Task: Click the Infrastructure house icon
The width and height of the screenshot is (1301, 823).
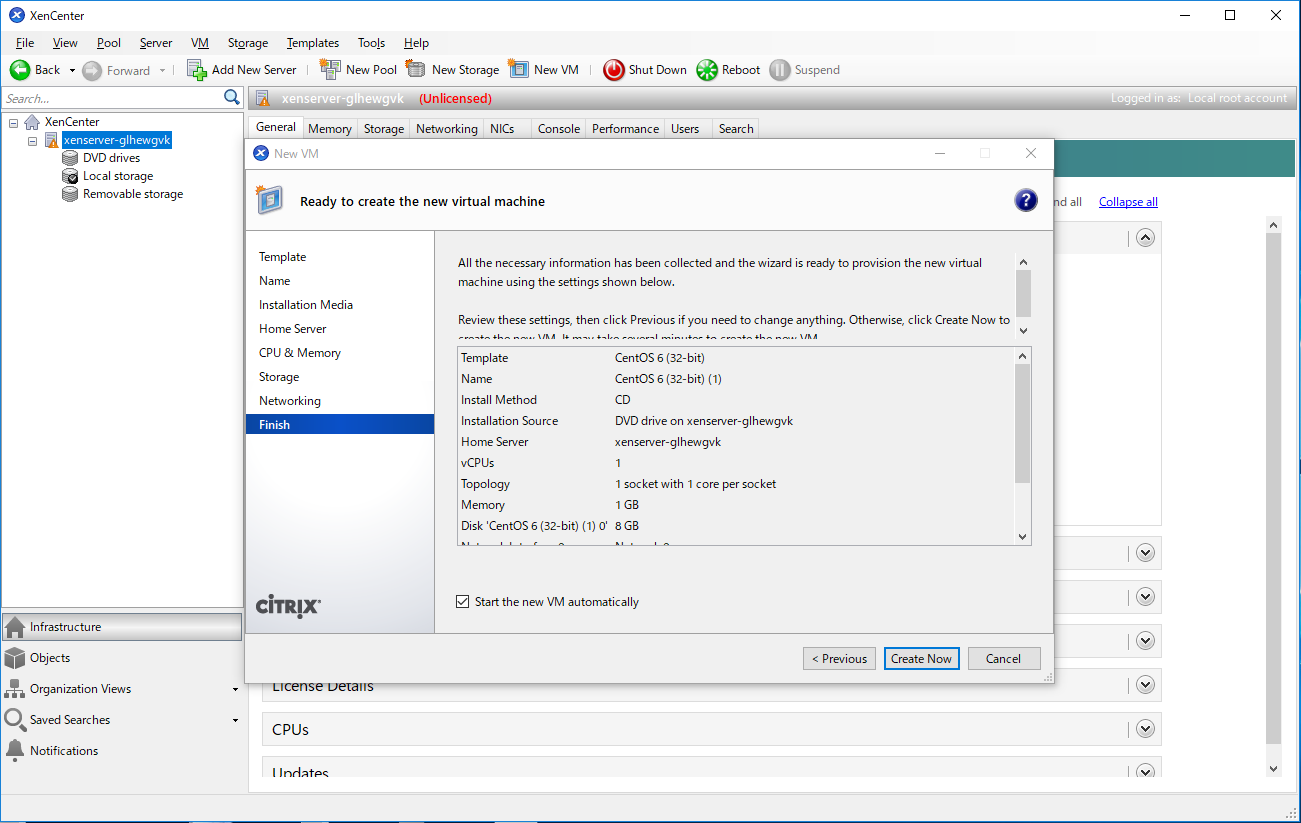Action: tap(15, 627)
